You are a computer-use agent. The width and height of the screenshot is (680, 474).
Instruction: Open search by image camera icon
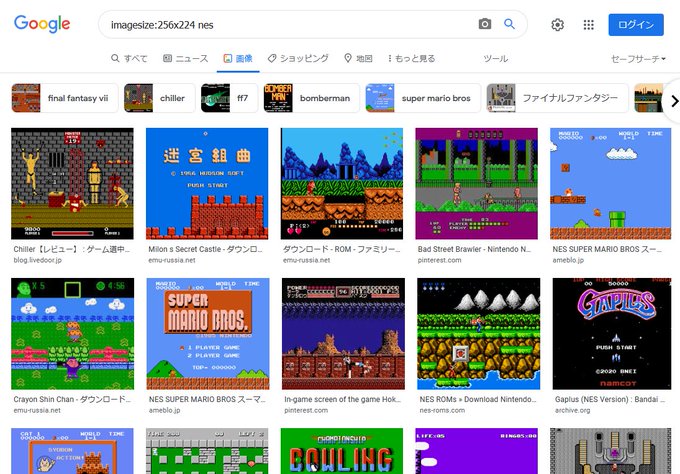pos(485,24)
